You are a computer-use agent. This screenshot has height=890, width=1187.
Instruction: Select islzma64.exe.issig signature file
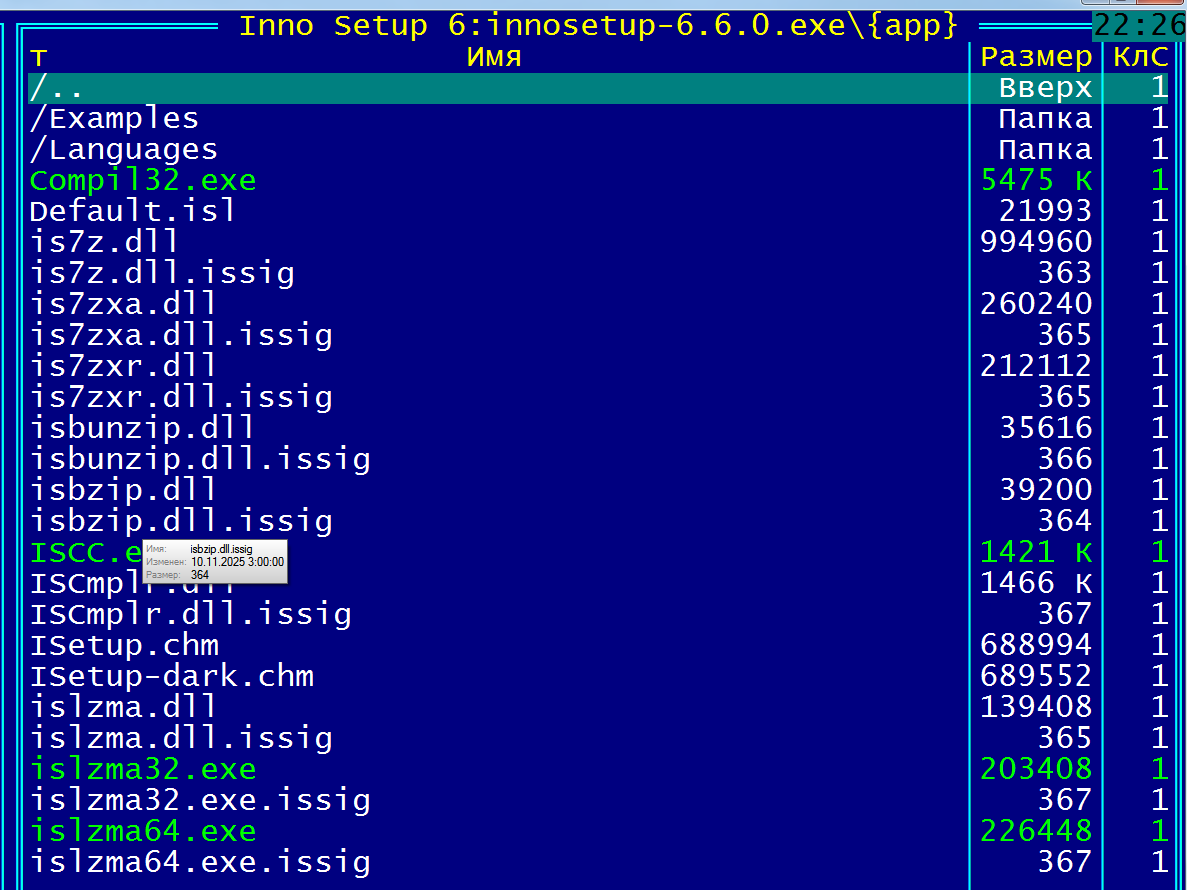(x=200, y=861)
